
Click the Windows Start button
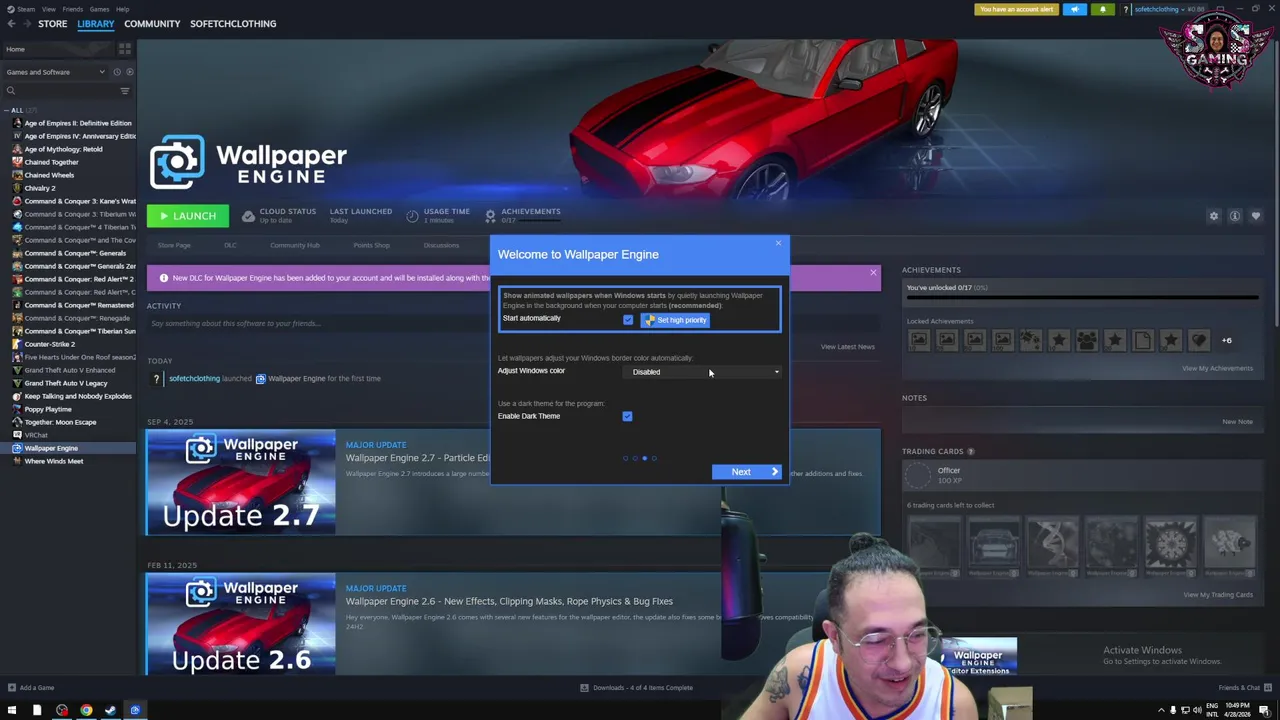point(12,711)
